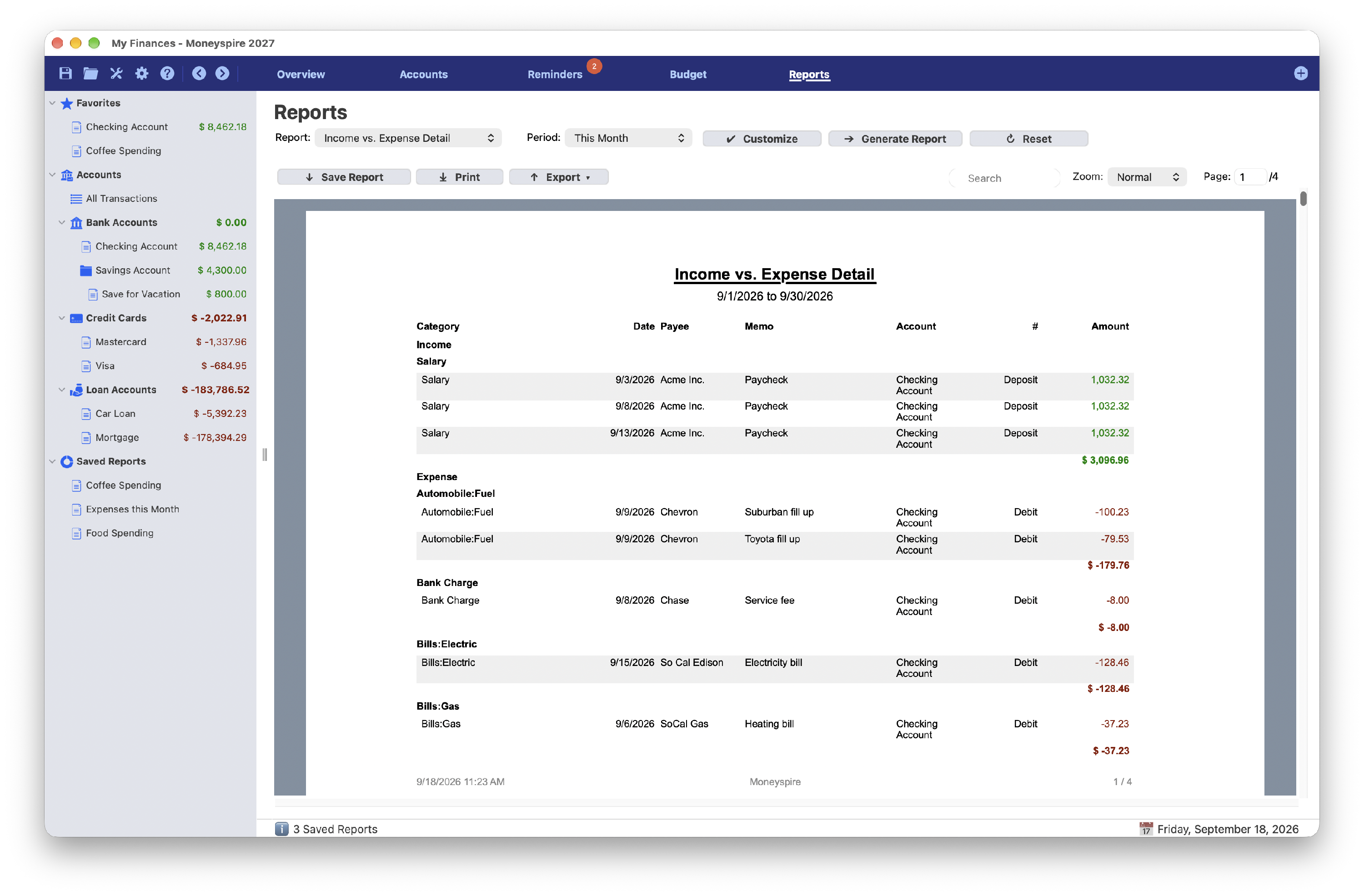Click the Generate Report button

(895, 139)
